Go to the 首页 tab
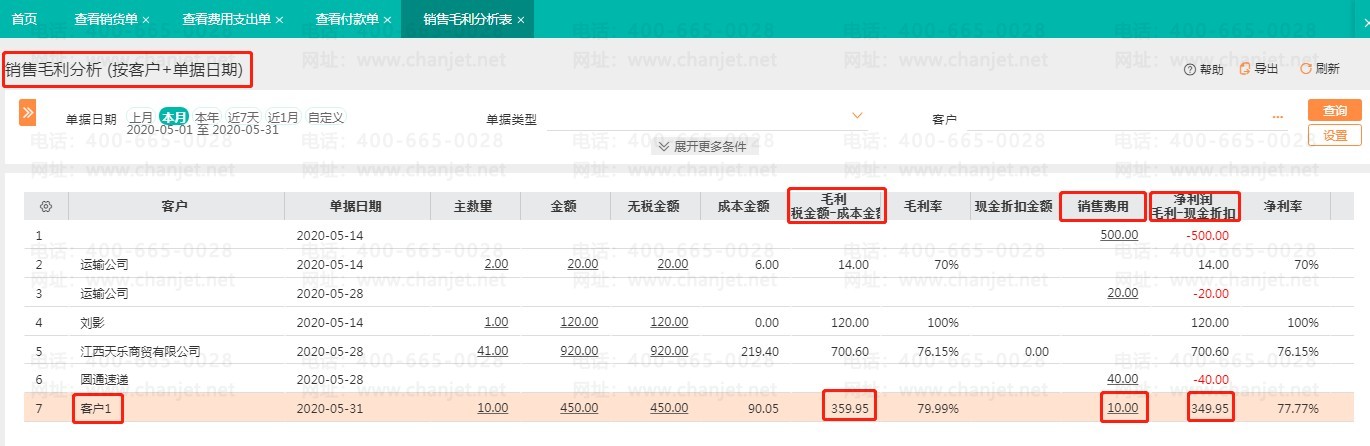Viewport: 1370px width, 446px height. pyautogui.click(x=24, y=20)
